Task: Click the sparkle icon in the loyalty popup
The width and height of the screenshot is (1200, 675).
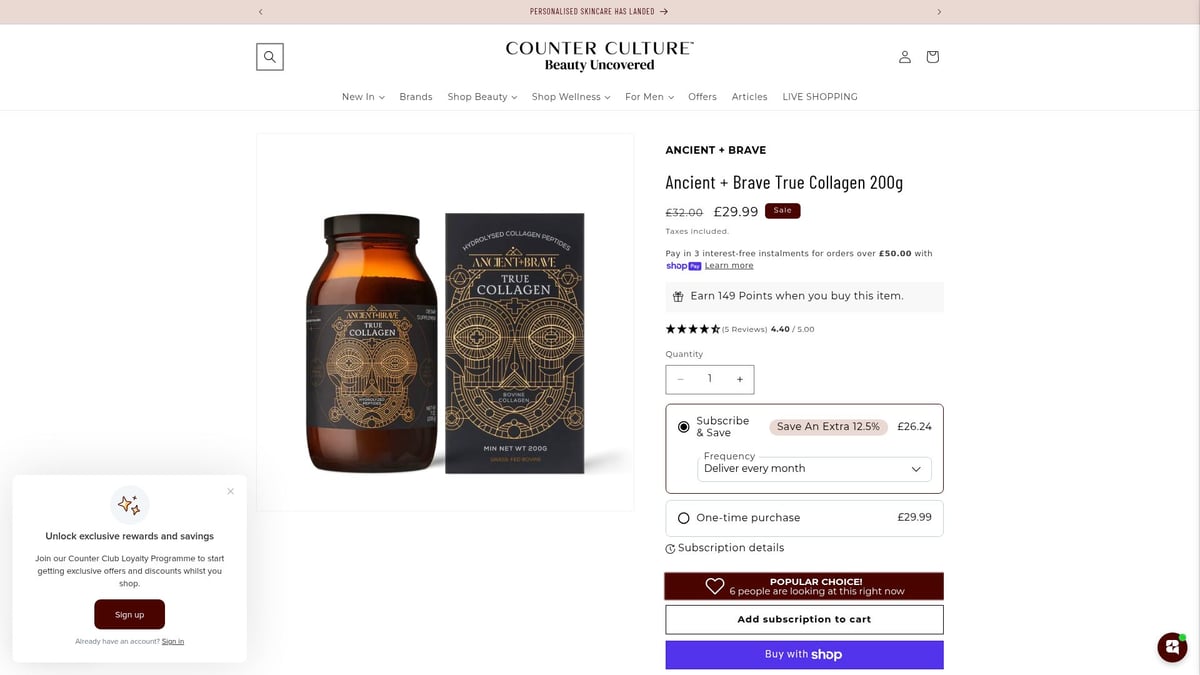Action: pos(129,504)
